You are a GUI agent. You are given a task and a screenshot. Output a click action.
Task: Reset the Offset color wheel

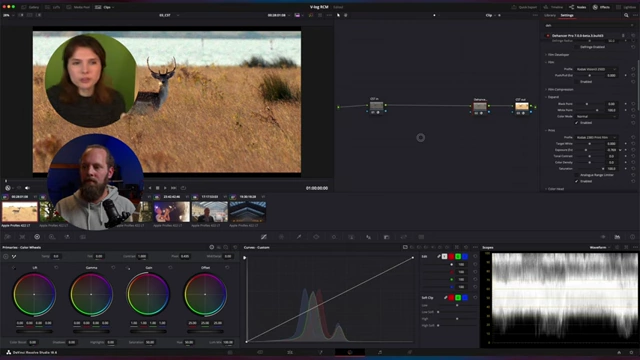[227, 268]
